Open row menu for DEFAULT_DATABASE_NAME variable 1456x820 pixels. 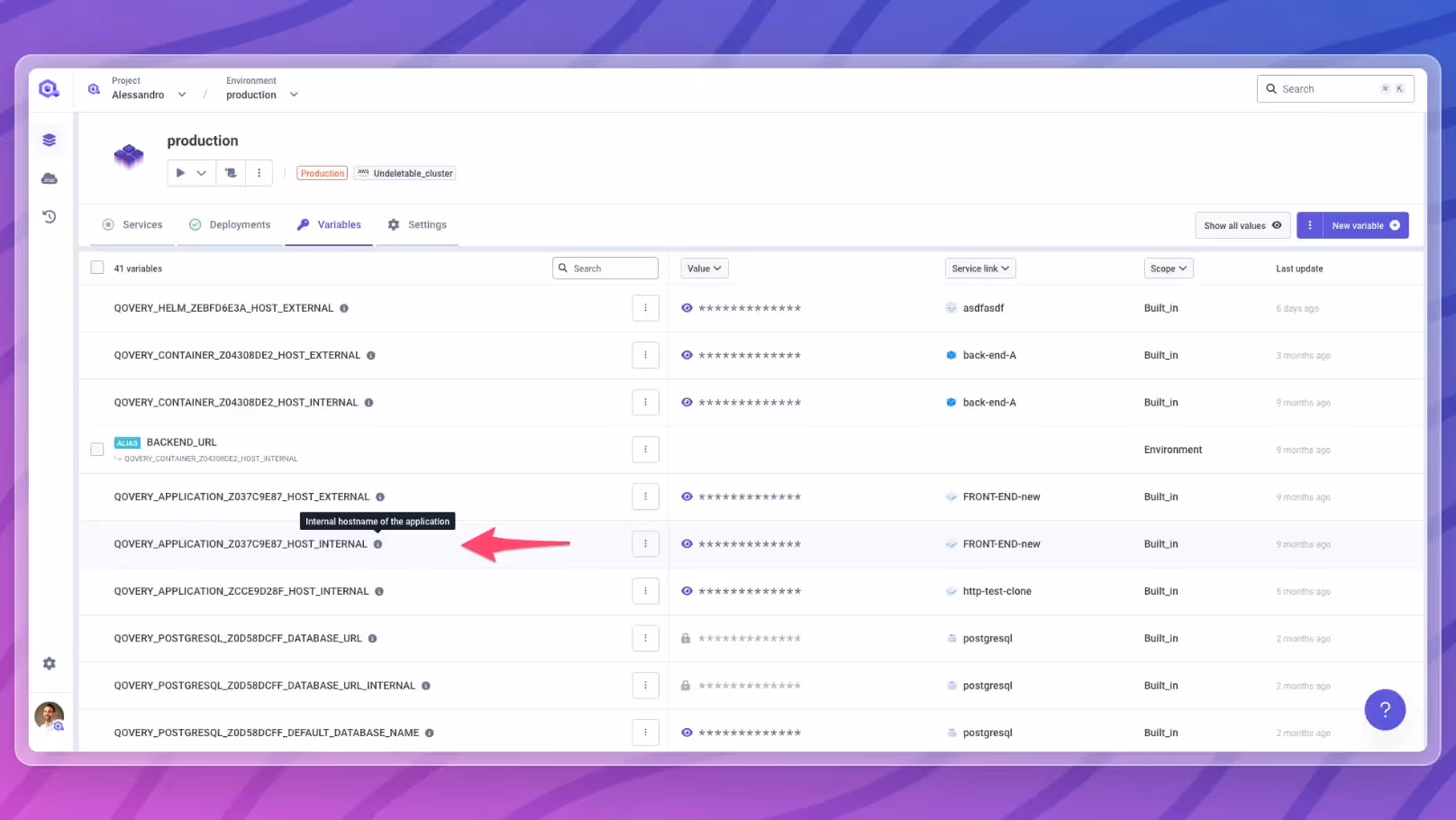click(x=645, y=733)
